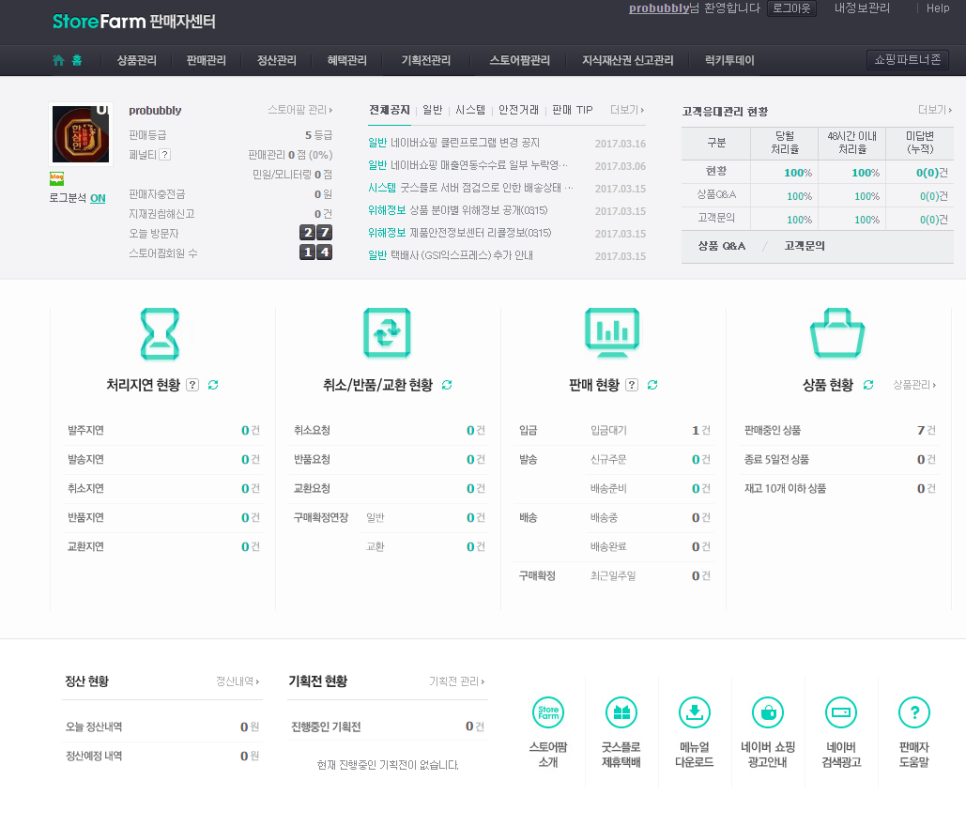This screenshot has height=826, width=966.
Task: Click the home icon in navigation bar
Action: click(59, 60)
